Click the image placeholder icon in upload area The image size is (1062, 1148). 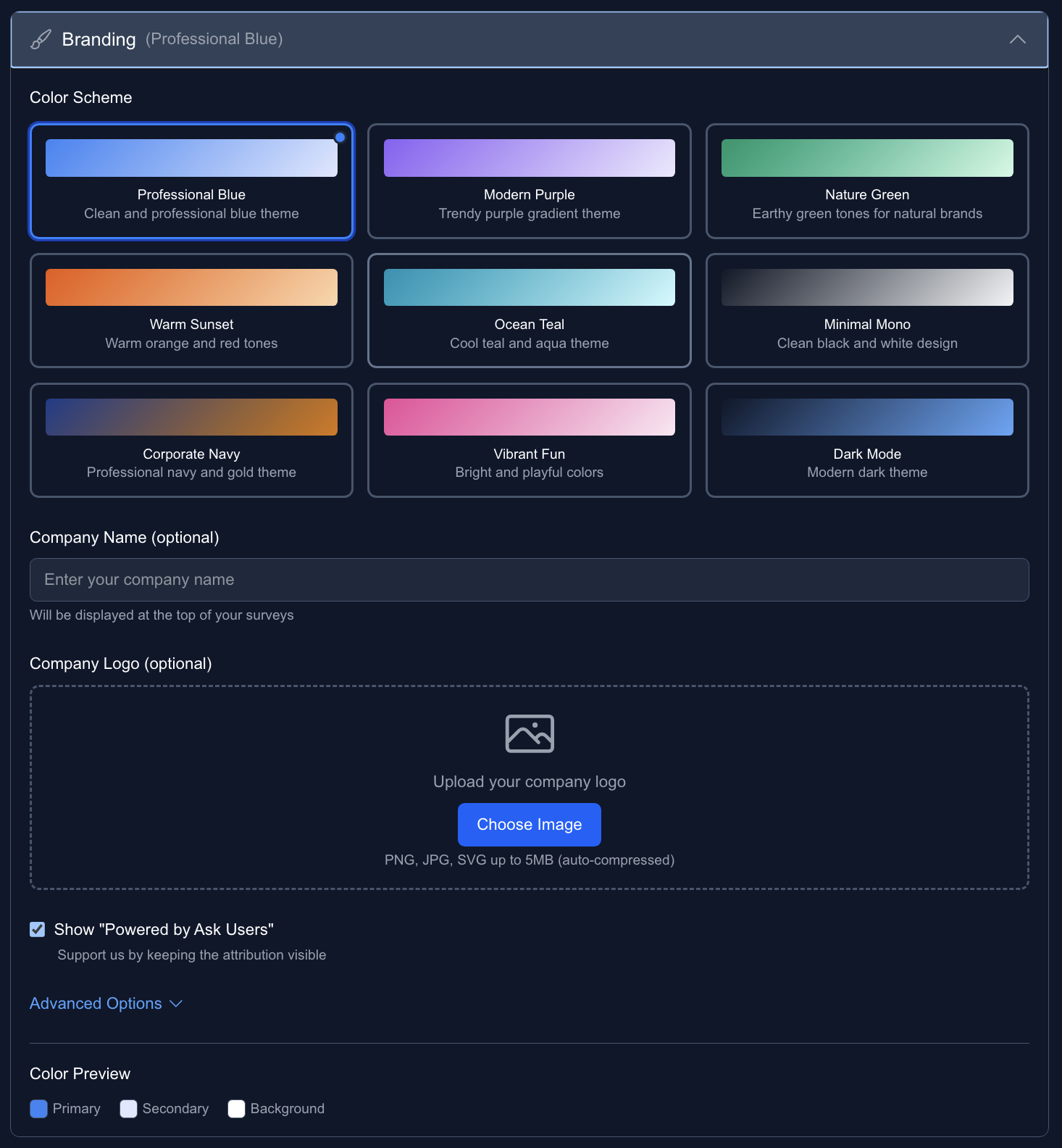(529, 733)
